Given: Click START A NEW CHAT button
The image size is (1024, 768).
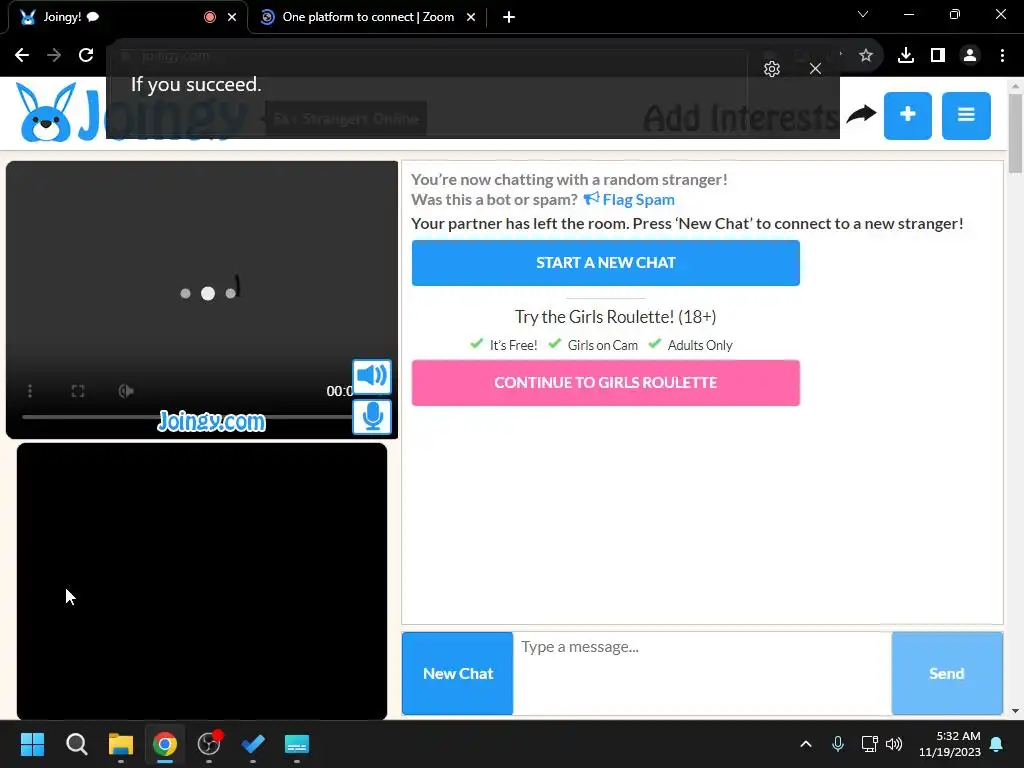Looking at the screenshot, I should (x=605, y=263).
